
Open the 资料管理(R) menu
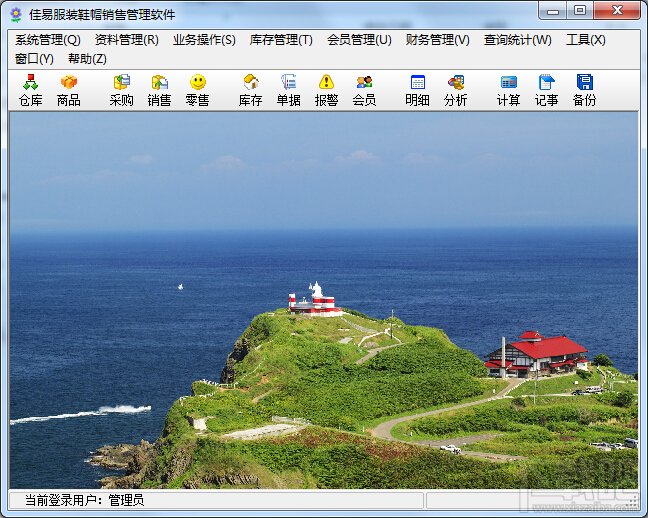coord(126,40)
